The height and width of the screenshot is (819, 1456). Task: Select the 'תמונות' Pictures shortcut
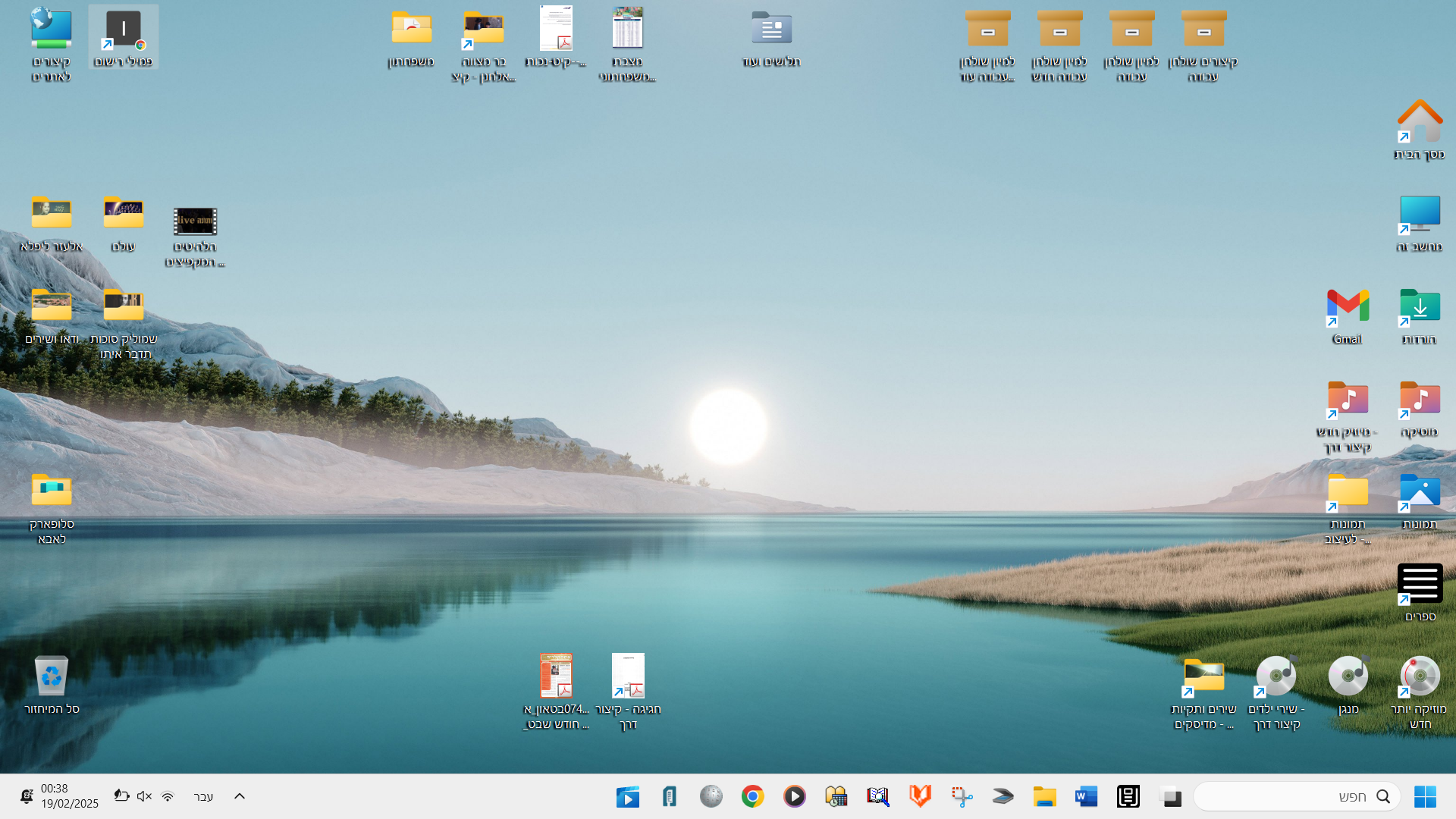click(1419, 500)
